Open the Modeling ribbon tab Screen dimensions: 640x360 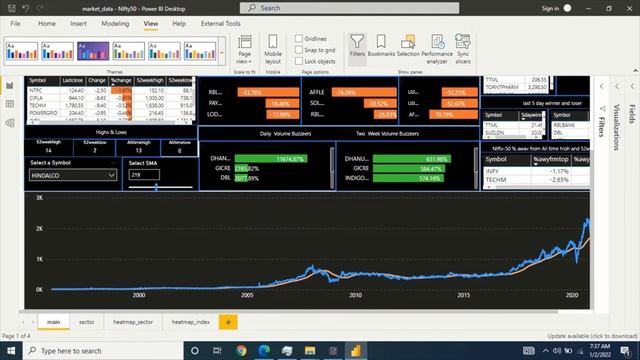click(115, 24)
